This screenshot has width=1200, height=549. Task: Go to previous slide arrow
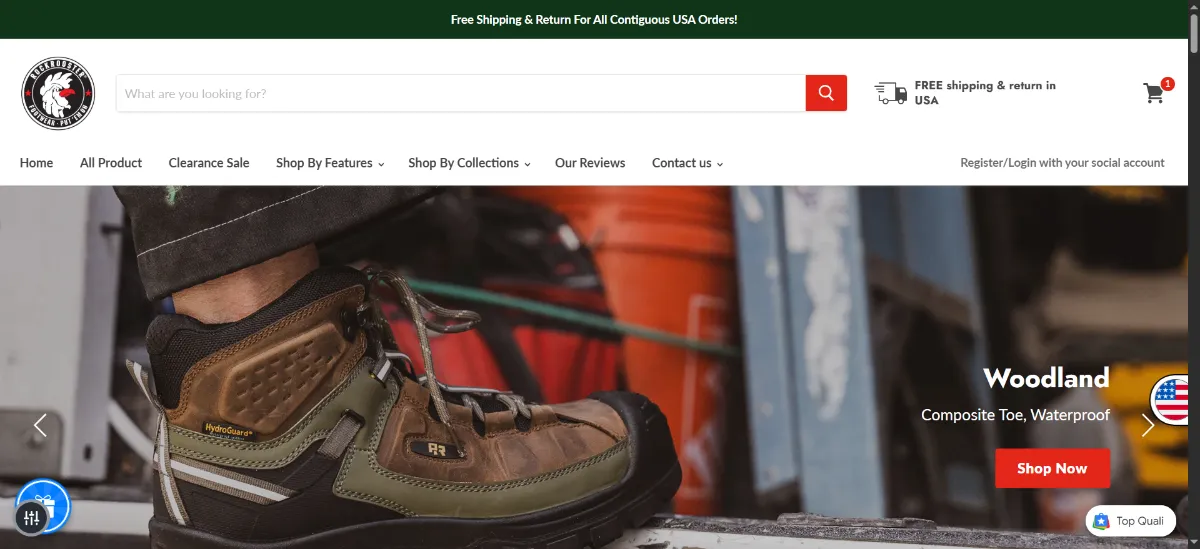point(40,425)
